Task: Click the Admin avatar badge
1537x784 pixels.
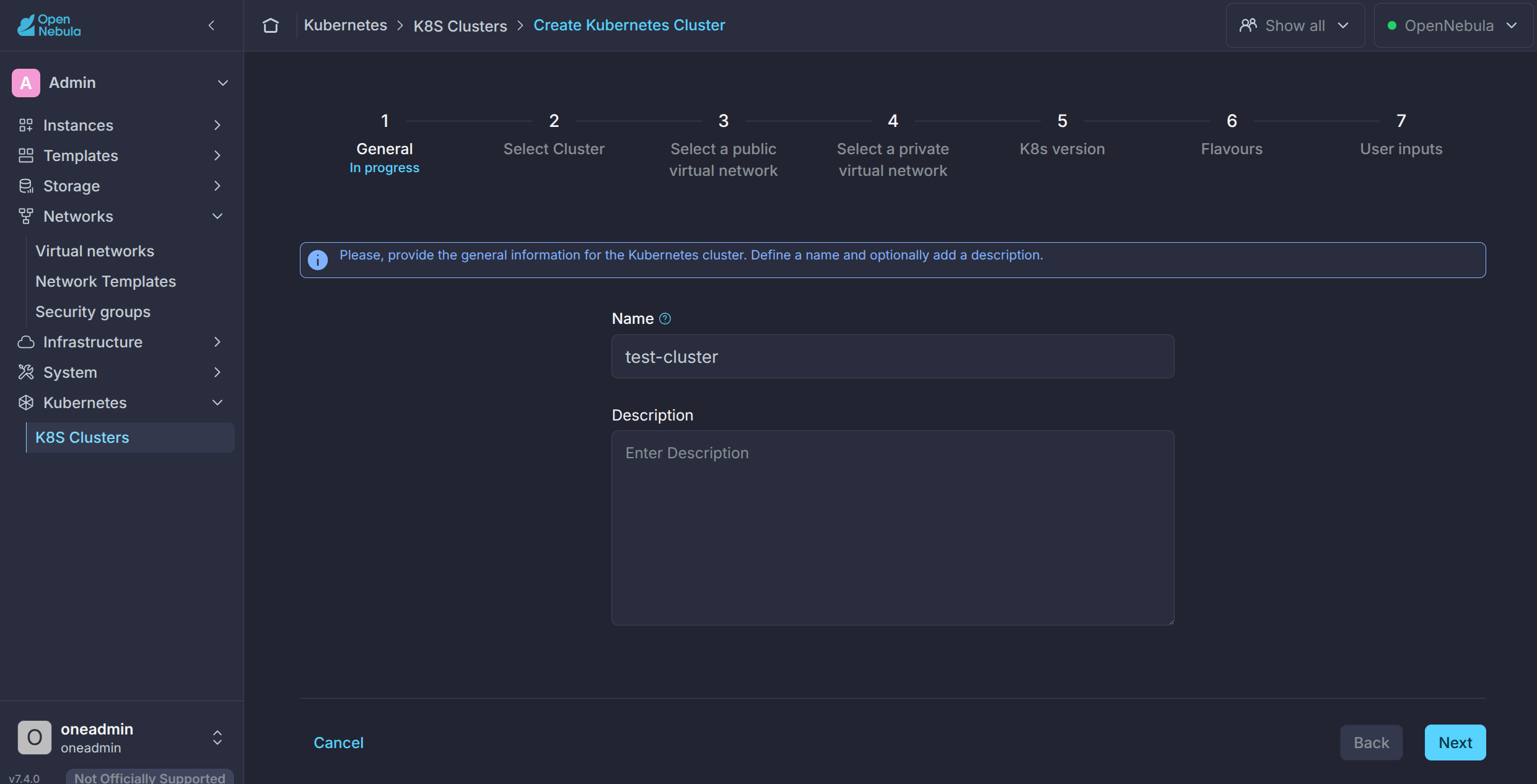Action: (x=26, y=83)
